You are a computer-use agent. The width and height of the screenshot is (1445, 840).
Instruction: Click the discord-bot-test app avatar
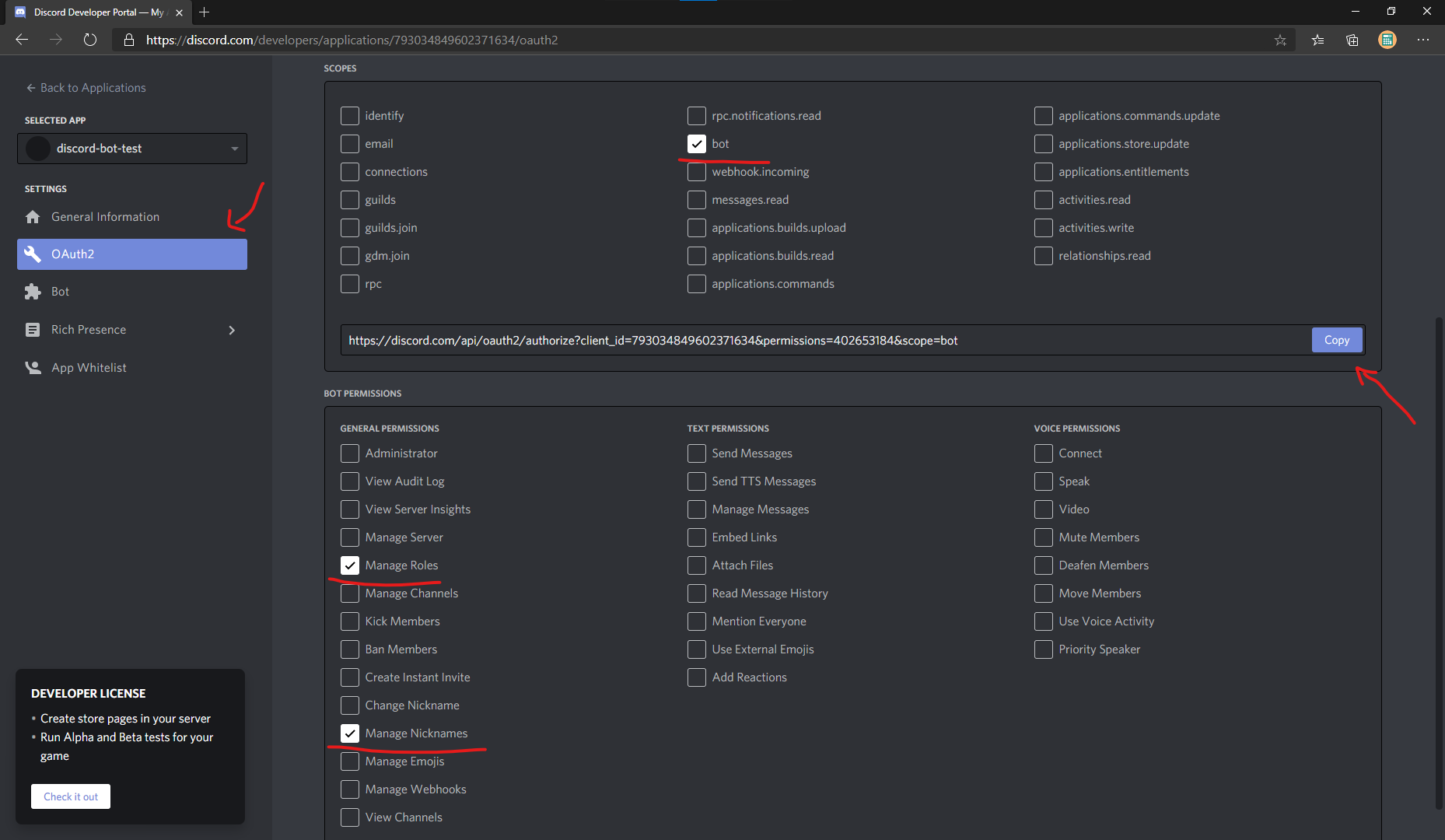tap(38, 149)
